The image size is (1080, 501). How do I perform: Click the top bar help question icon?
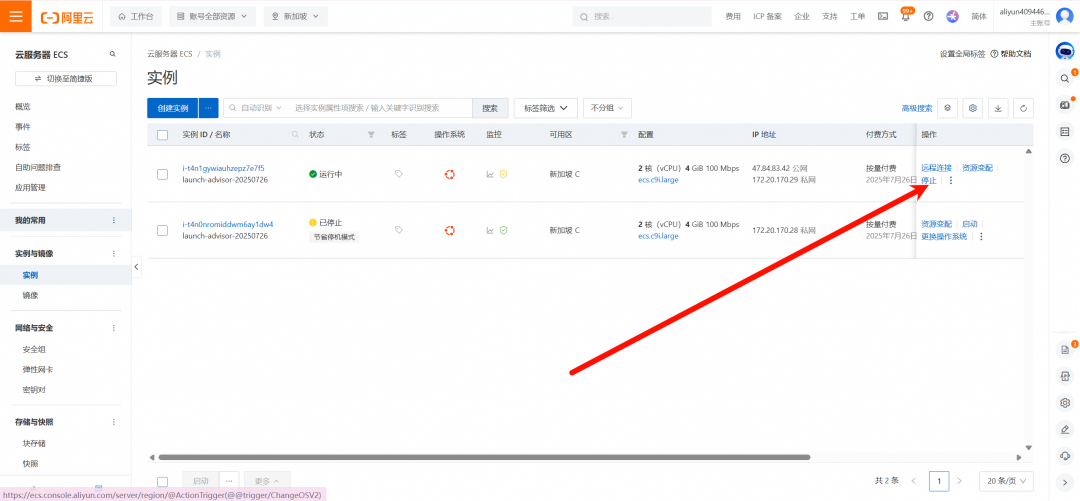click(928, 17)
